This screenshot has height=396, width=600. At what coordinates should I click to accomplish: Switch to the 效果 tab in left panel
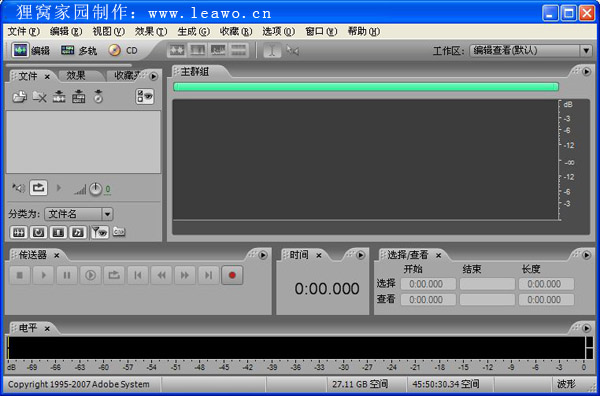76,76
